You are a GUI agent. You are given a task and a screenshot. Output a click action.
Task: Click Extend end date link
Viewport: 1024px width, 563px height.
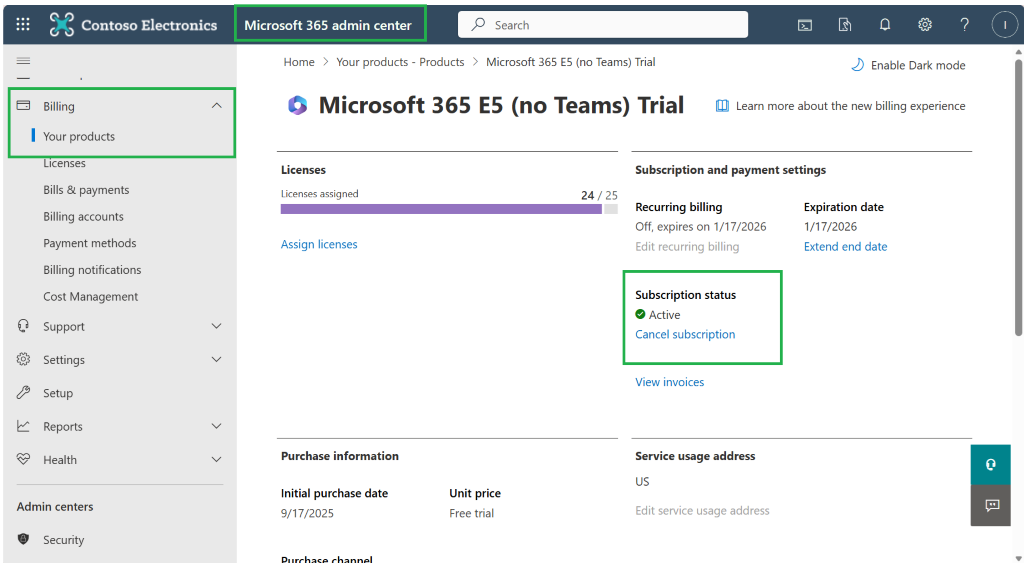pos(845,246)
